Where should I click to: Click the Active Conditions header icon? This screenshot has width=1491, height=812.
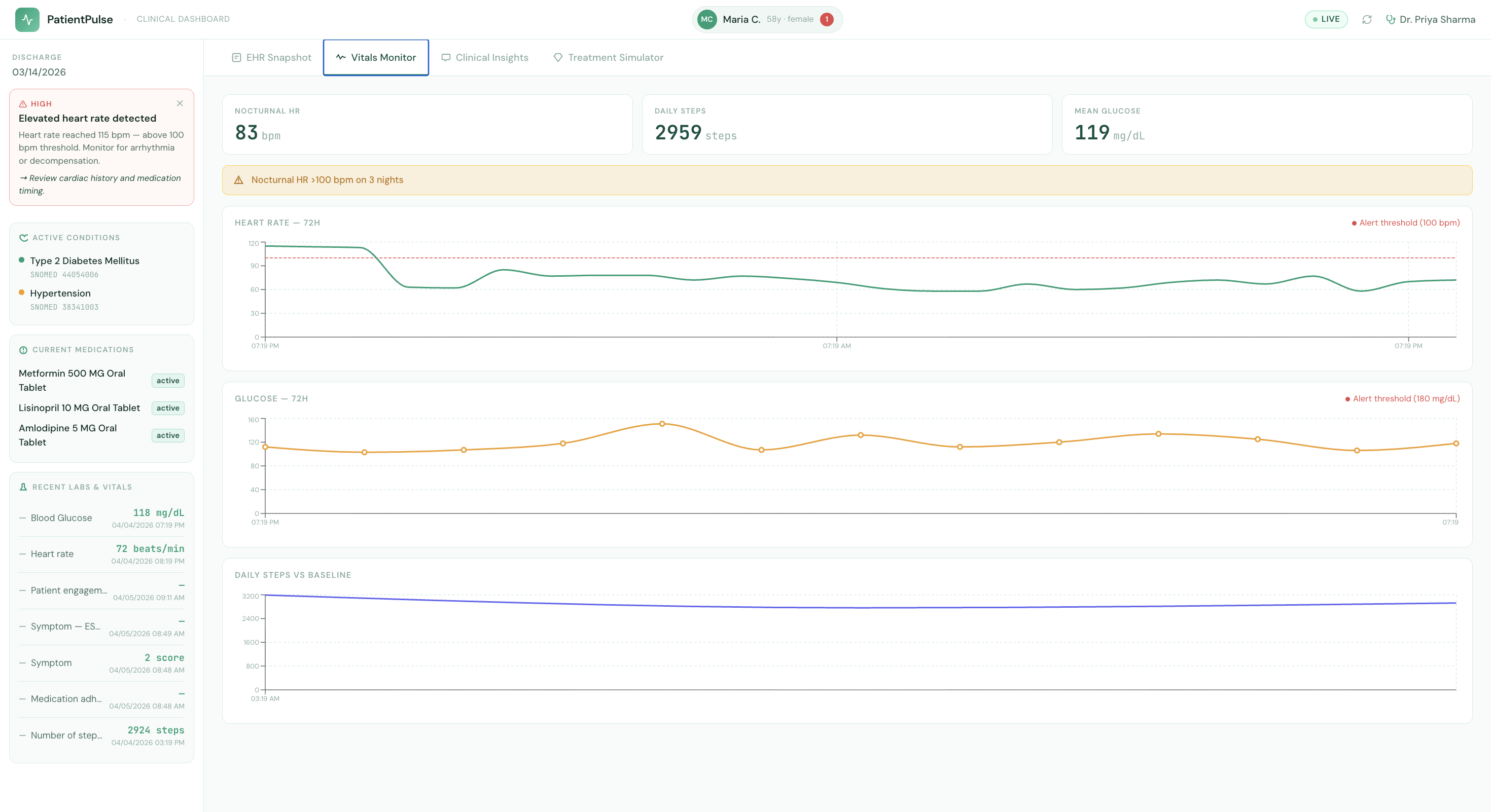click(24, 238)
